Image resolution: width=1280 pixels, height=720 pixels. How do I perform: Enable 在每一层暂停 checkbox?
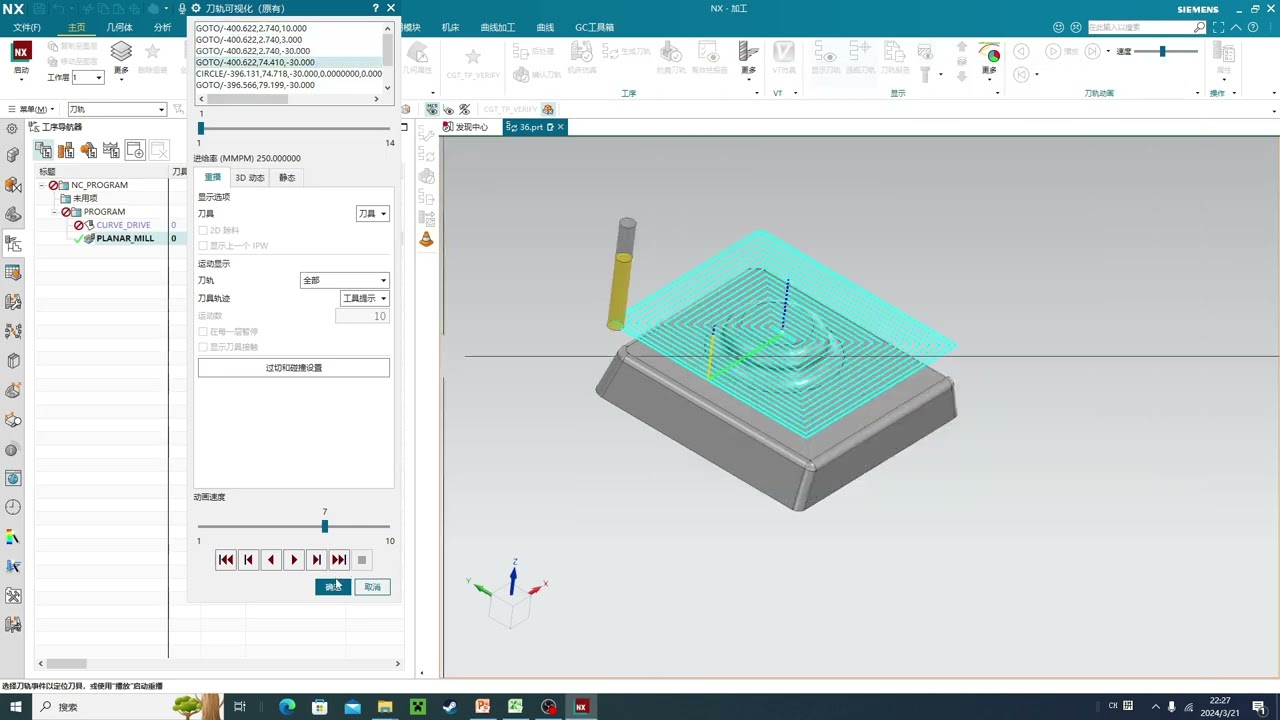(x=203, y=332)
